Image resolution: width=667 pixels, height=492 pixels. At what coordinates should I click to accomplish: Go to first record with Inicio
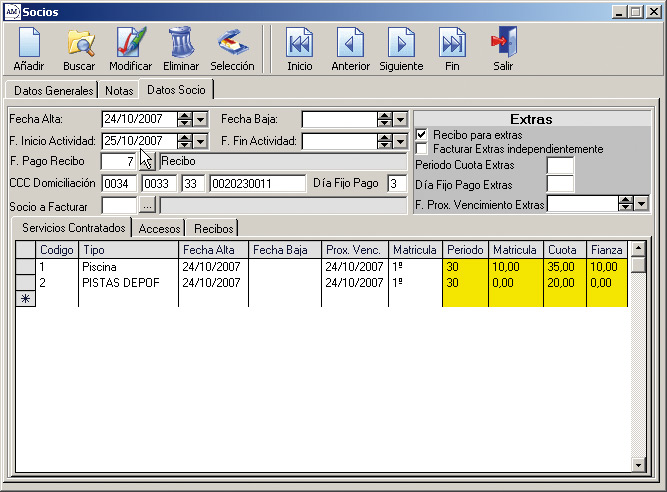pyautogui.click(x=299, y=43)
